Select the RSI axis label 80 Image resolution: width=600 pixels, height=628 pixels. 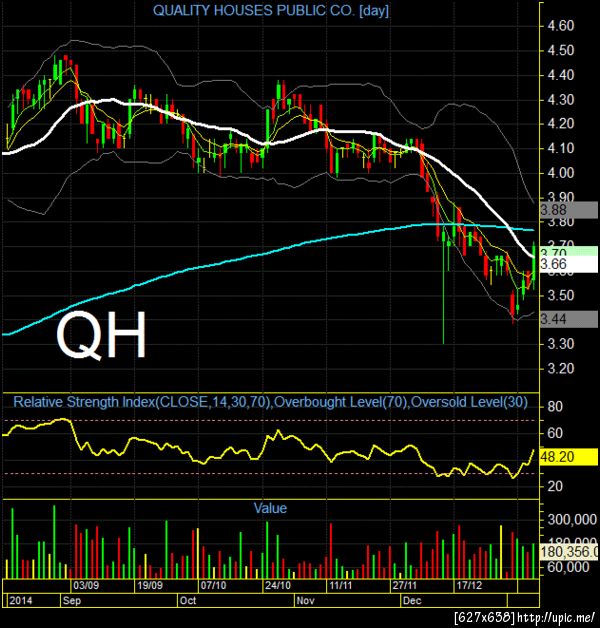click(555, 407)
